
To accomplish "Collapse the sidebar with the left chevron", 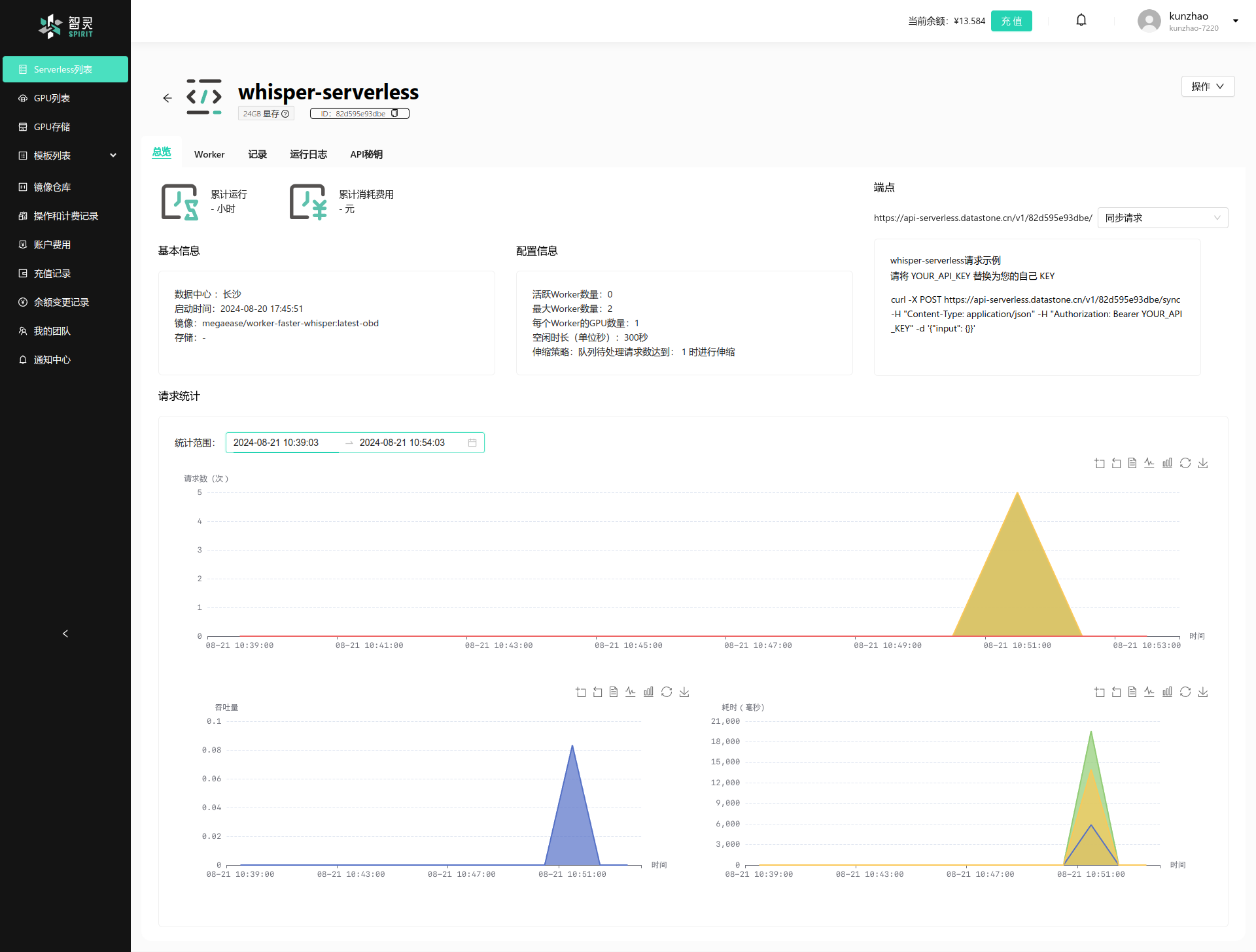I will coord(65,634).
